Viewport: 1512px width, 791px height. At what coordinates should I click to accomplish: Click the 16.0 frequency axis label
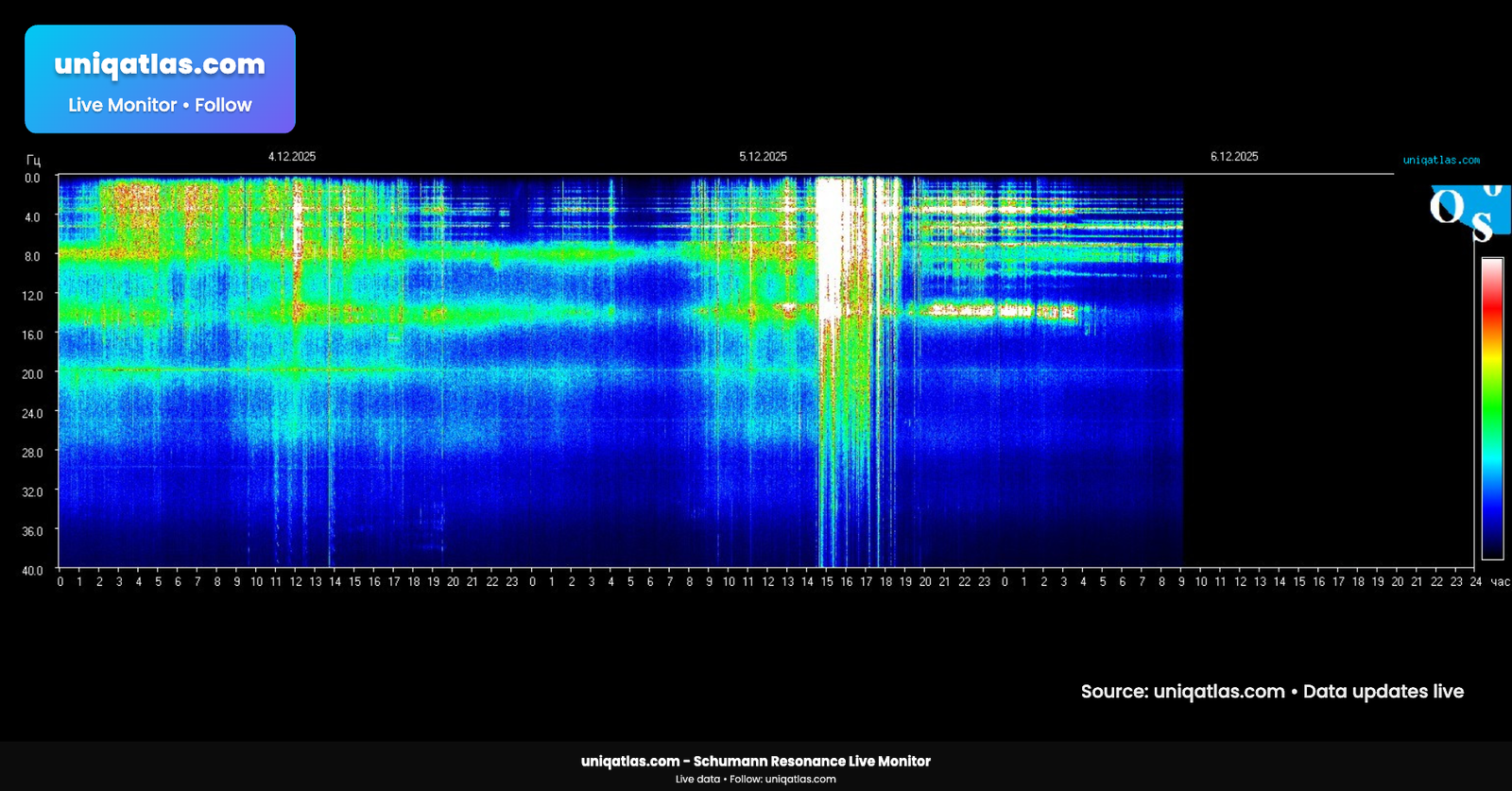(32, 335)
